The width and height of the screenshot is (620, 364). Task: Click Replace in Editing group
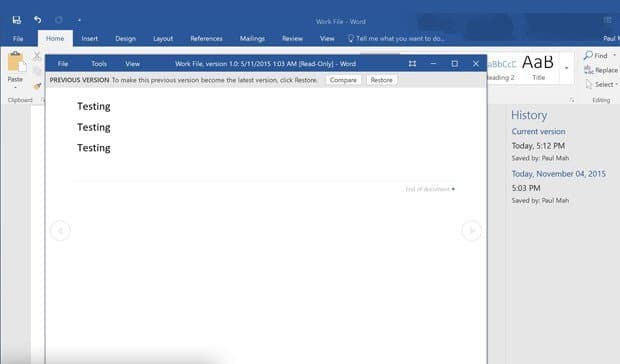[601, 70]
